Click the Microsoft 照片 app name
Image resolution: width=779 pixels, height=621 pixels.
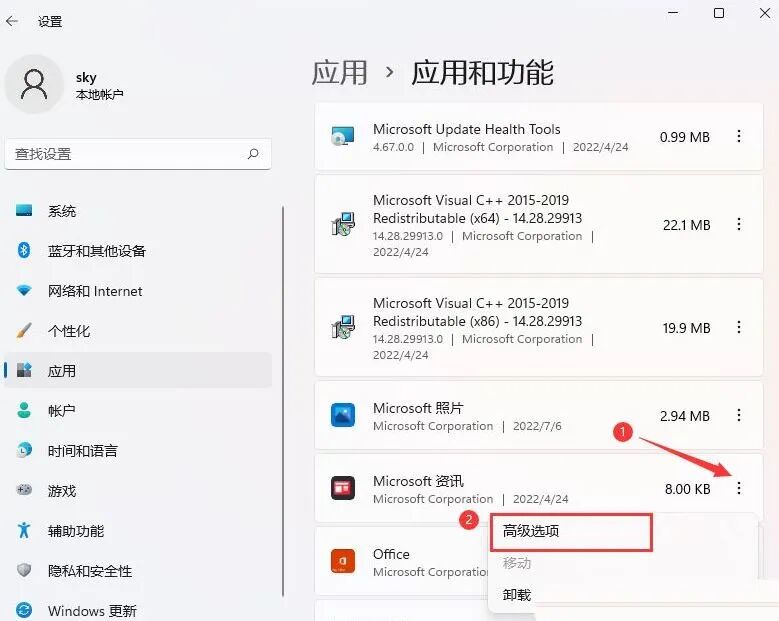(x=418, y=408)
